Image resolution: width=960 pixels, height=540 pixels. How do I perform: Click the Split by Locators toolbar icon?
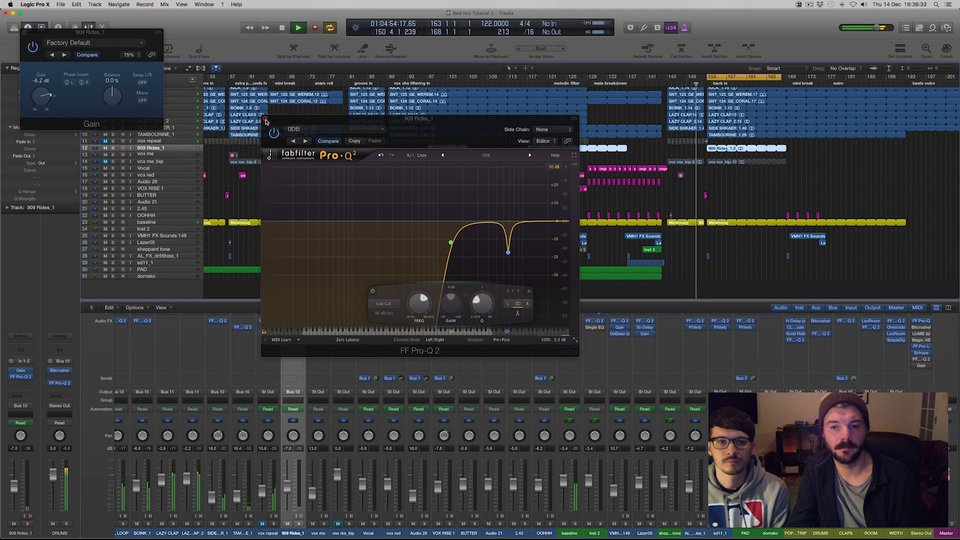pos(334,48)
